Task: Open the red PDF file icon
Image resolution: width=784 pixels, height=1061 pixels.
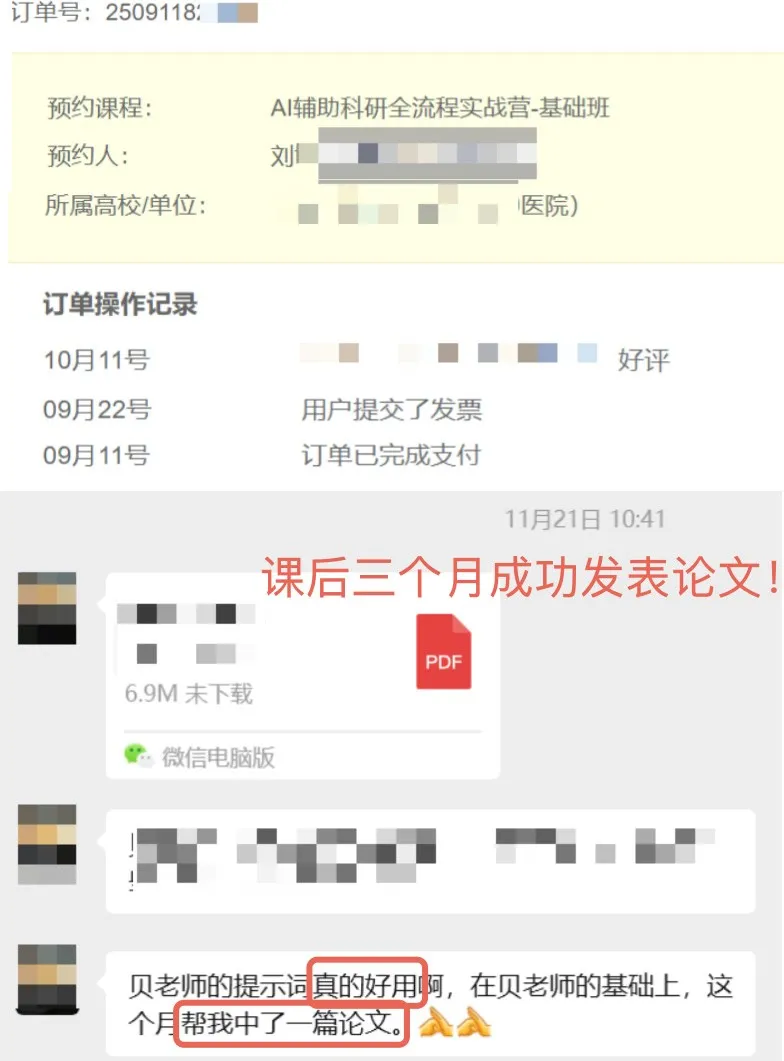Action: (444, 652)
